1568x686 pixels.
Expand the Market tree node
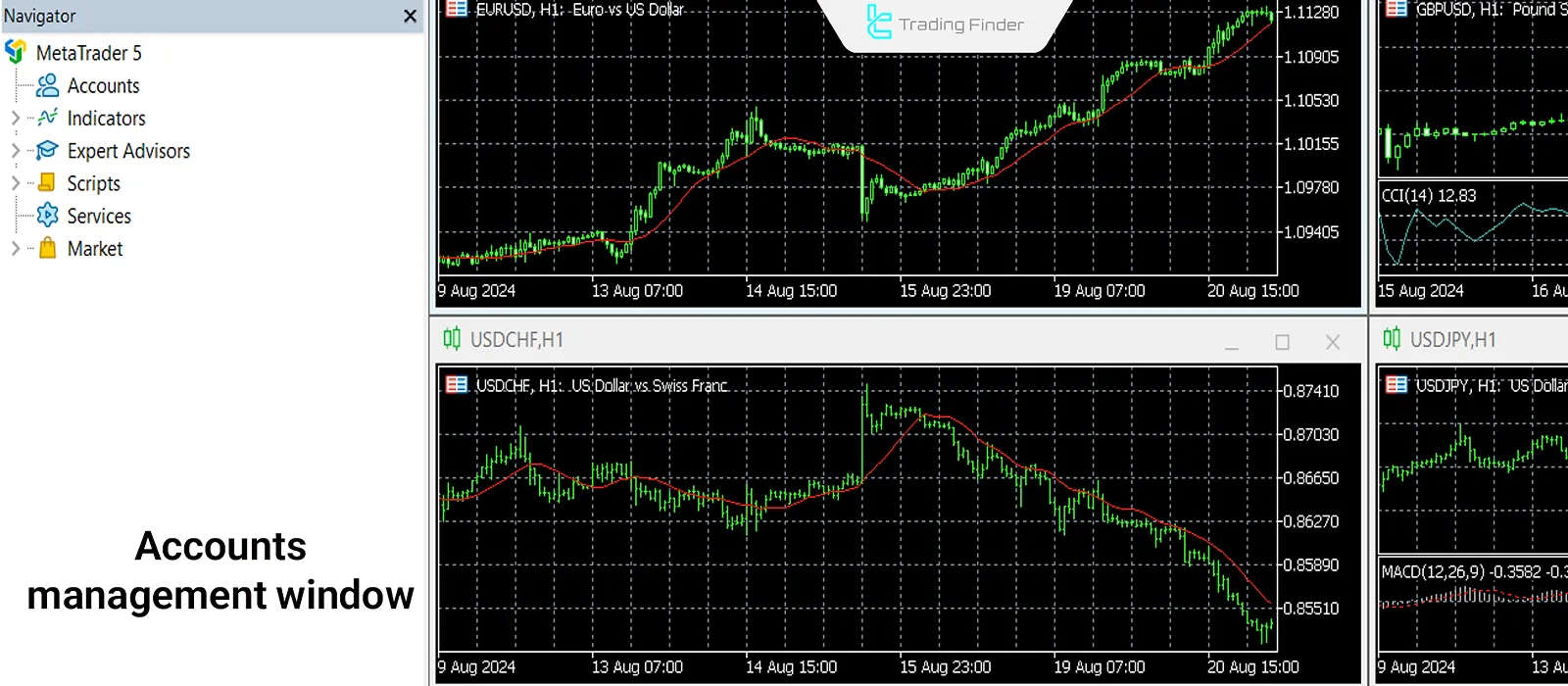[x=15, y=249]
